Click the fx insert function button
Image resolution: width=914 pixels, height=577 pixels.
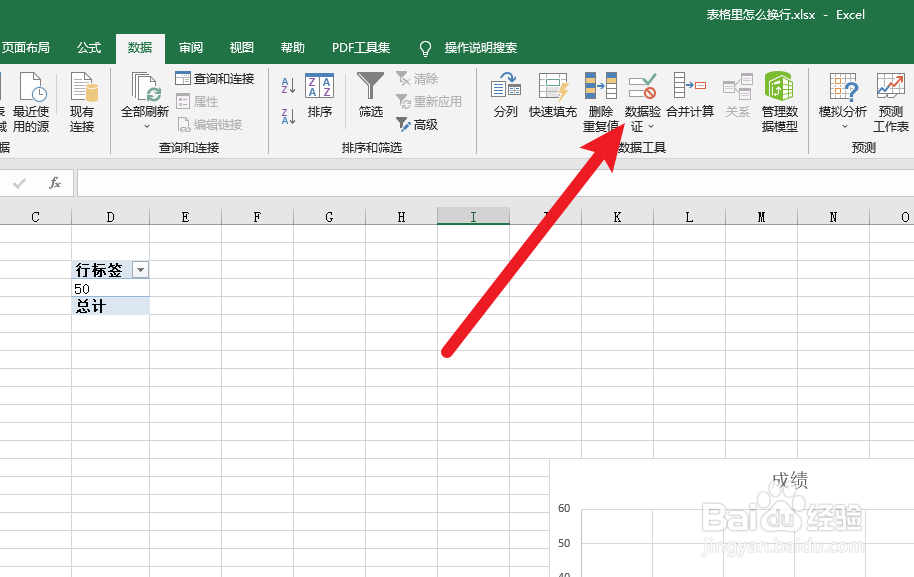[x=55, y=183]
